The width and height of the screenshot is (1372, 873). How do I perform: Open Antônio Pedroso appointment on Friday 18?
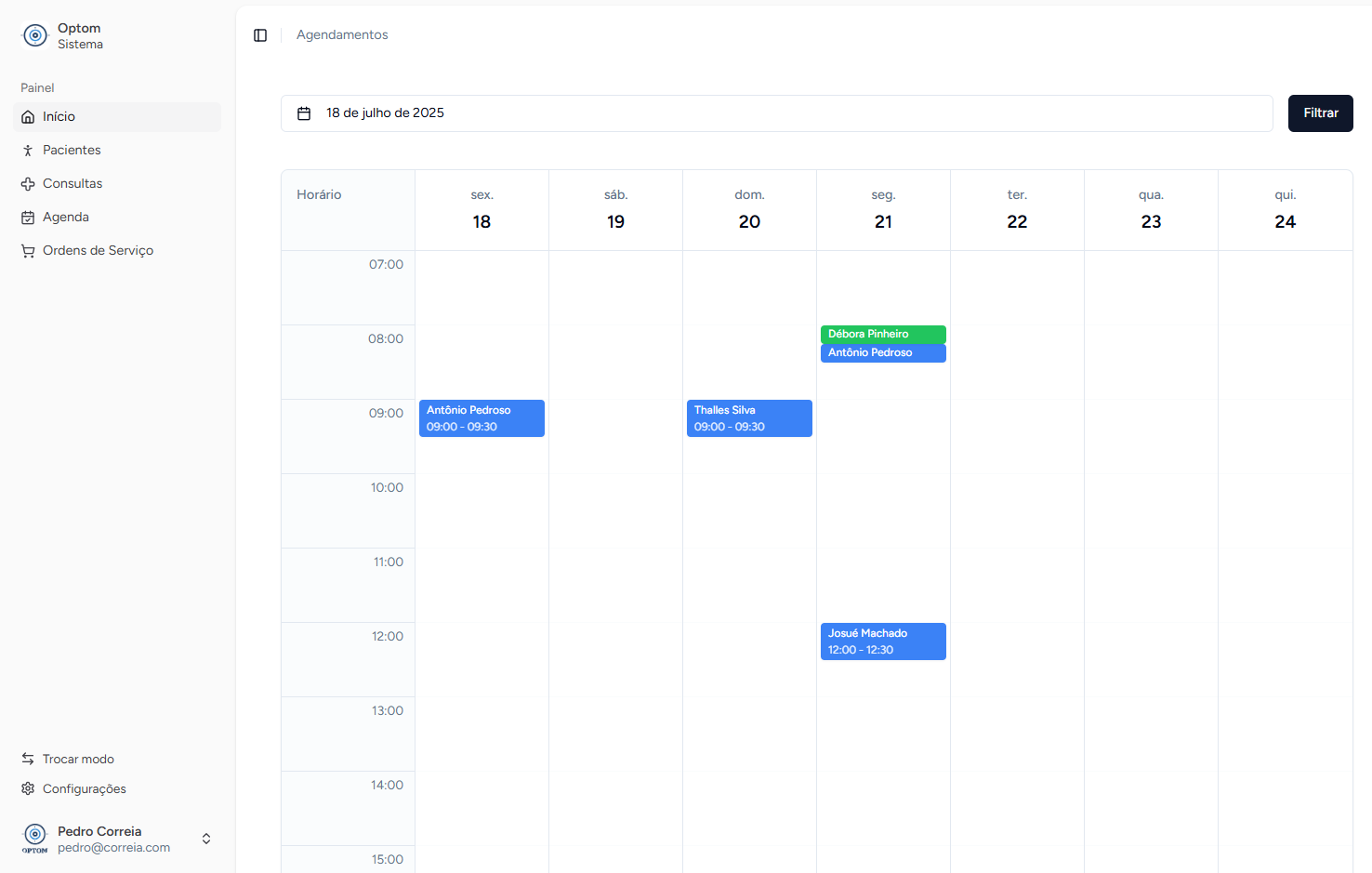[x=481, y=418]
